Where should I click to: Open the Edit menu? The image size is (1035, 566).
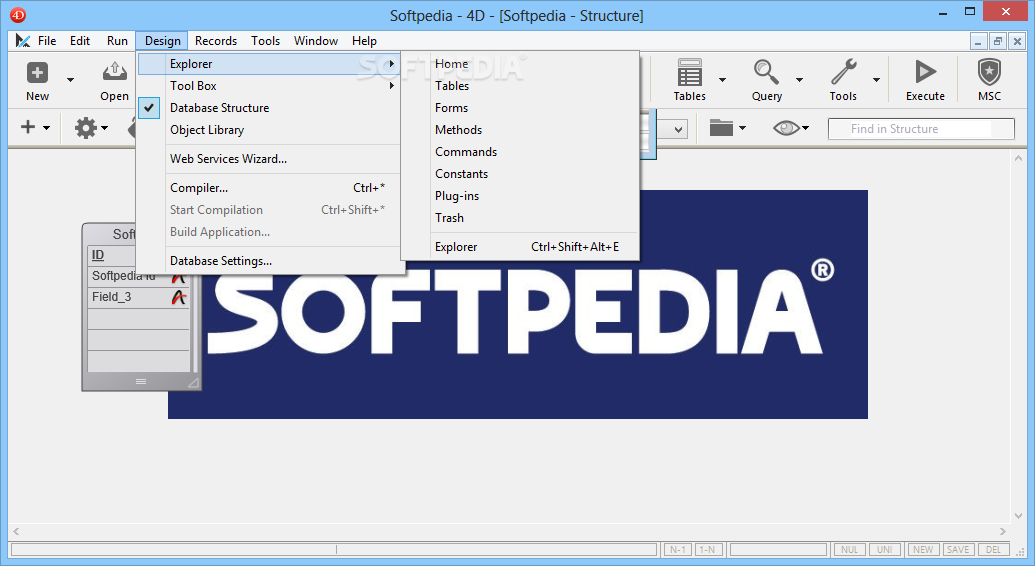(80, 40)
